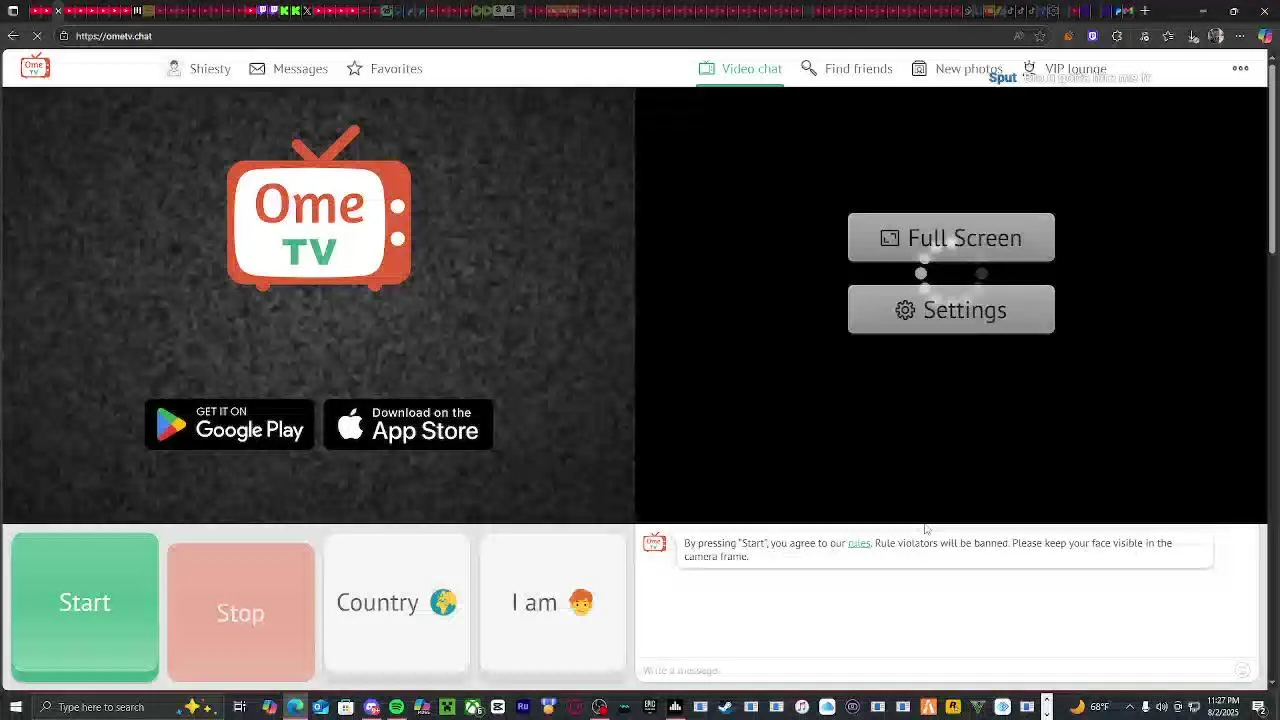Open weather widget showing 68°F
Screen dimensions: 1280x720
[1090, 707]
